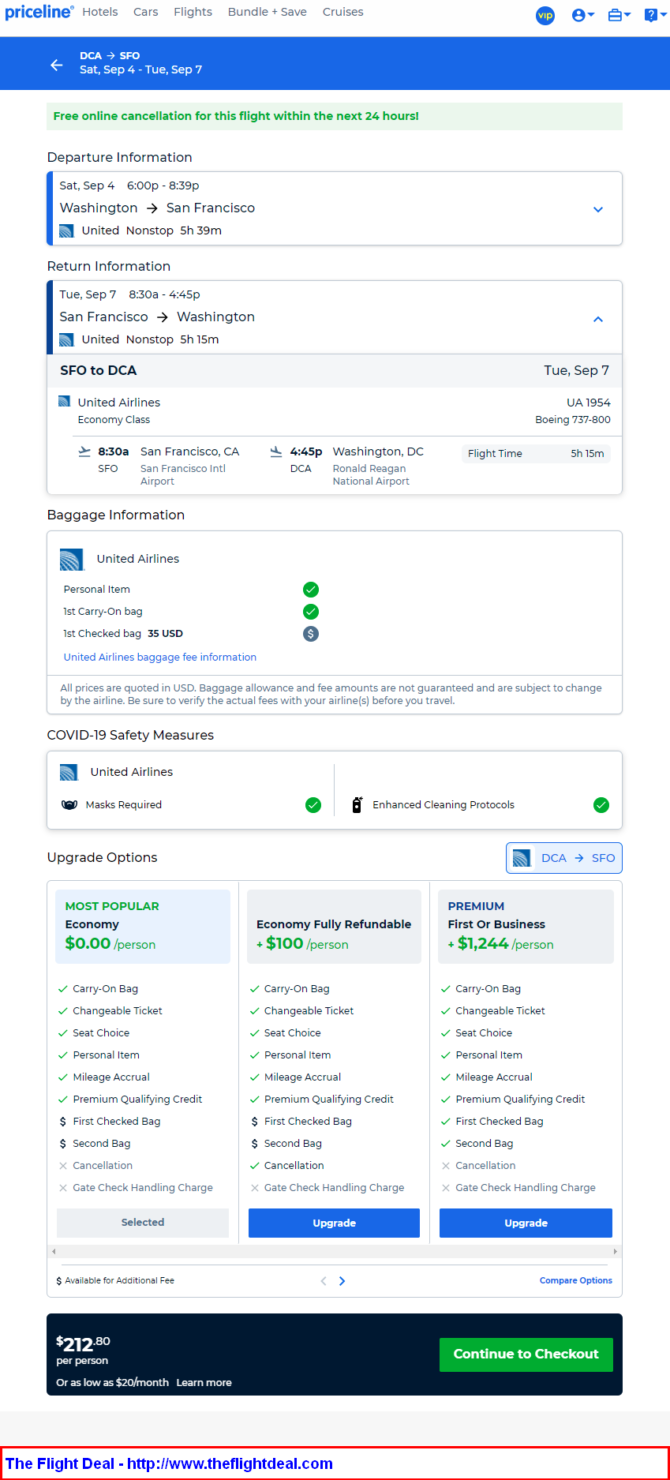
Task: Open the Cars menu item
Action: (x=146, y=12)
